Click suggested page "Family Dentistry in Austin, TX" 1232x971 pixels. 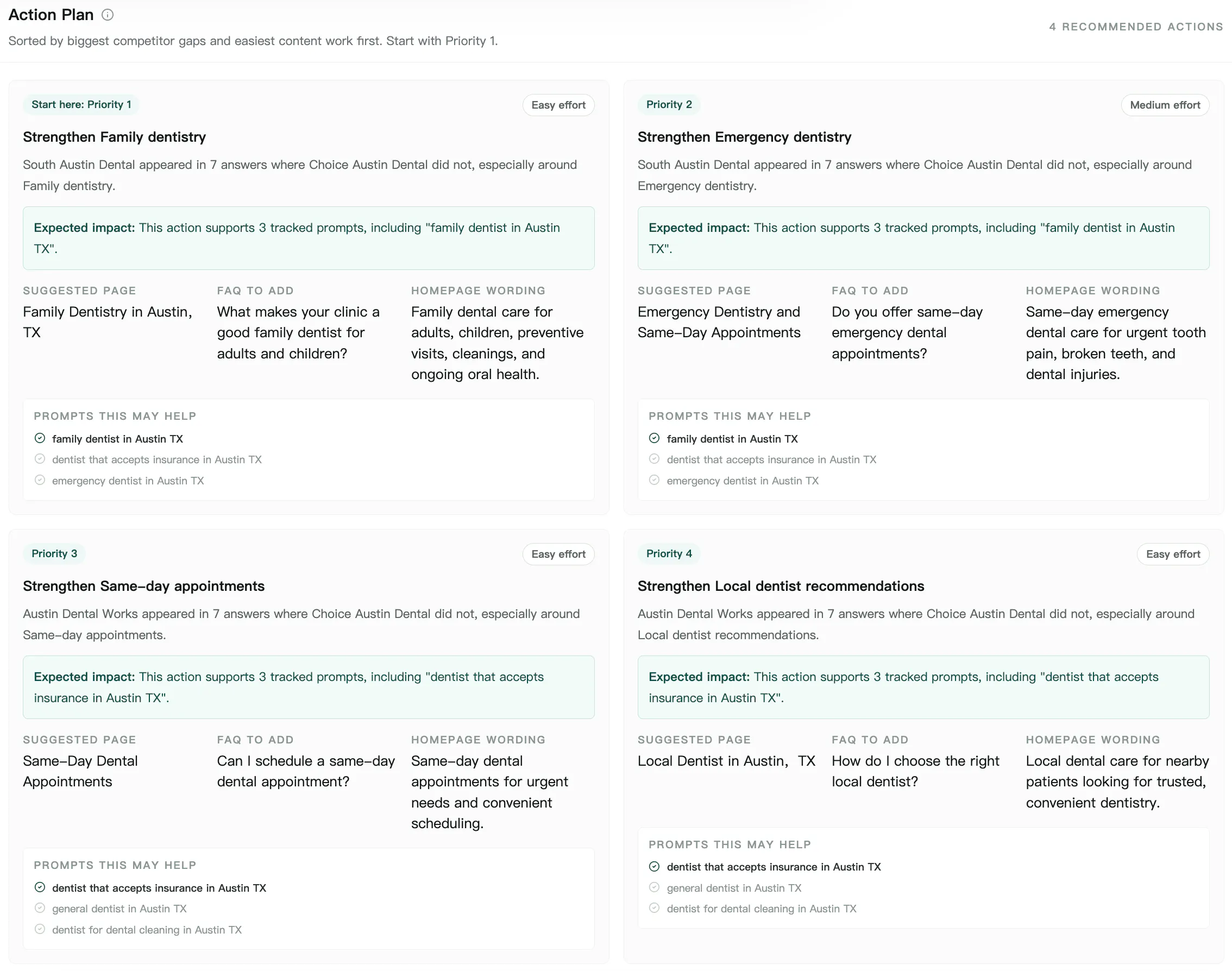pos(108,323)
